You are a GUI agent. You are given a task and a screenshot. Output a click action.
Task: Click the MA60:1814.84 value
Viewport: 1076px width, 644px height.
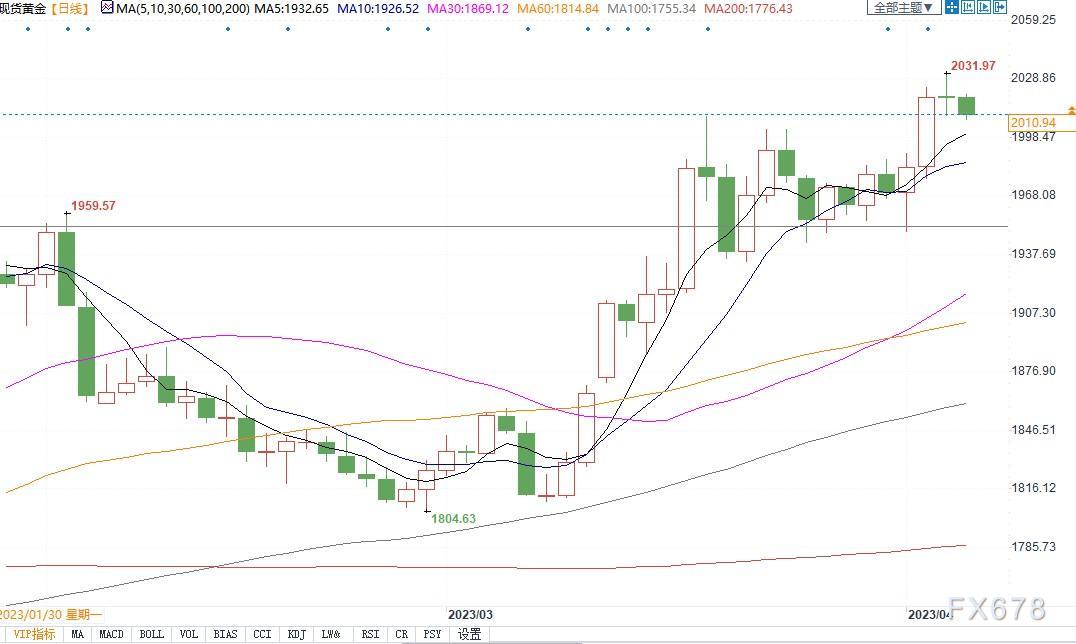[x=558, y=9]
